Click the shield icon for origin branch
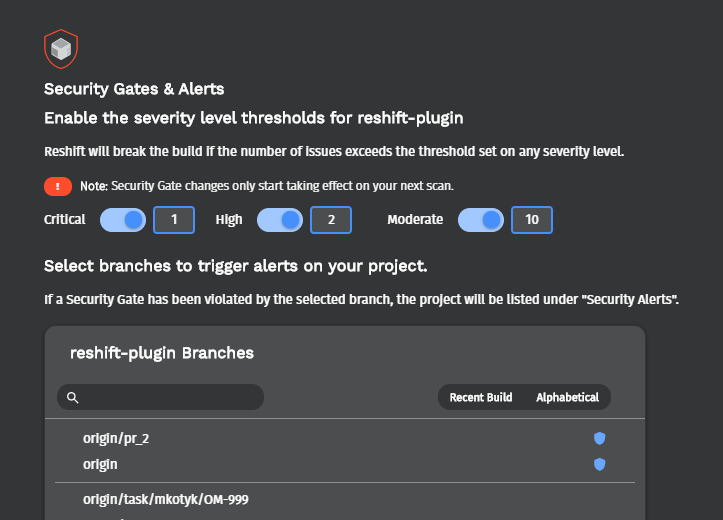723x520 pixels. pyautogui.click(x=599, y=464)
